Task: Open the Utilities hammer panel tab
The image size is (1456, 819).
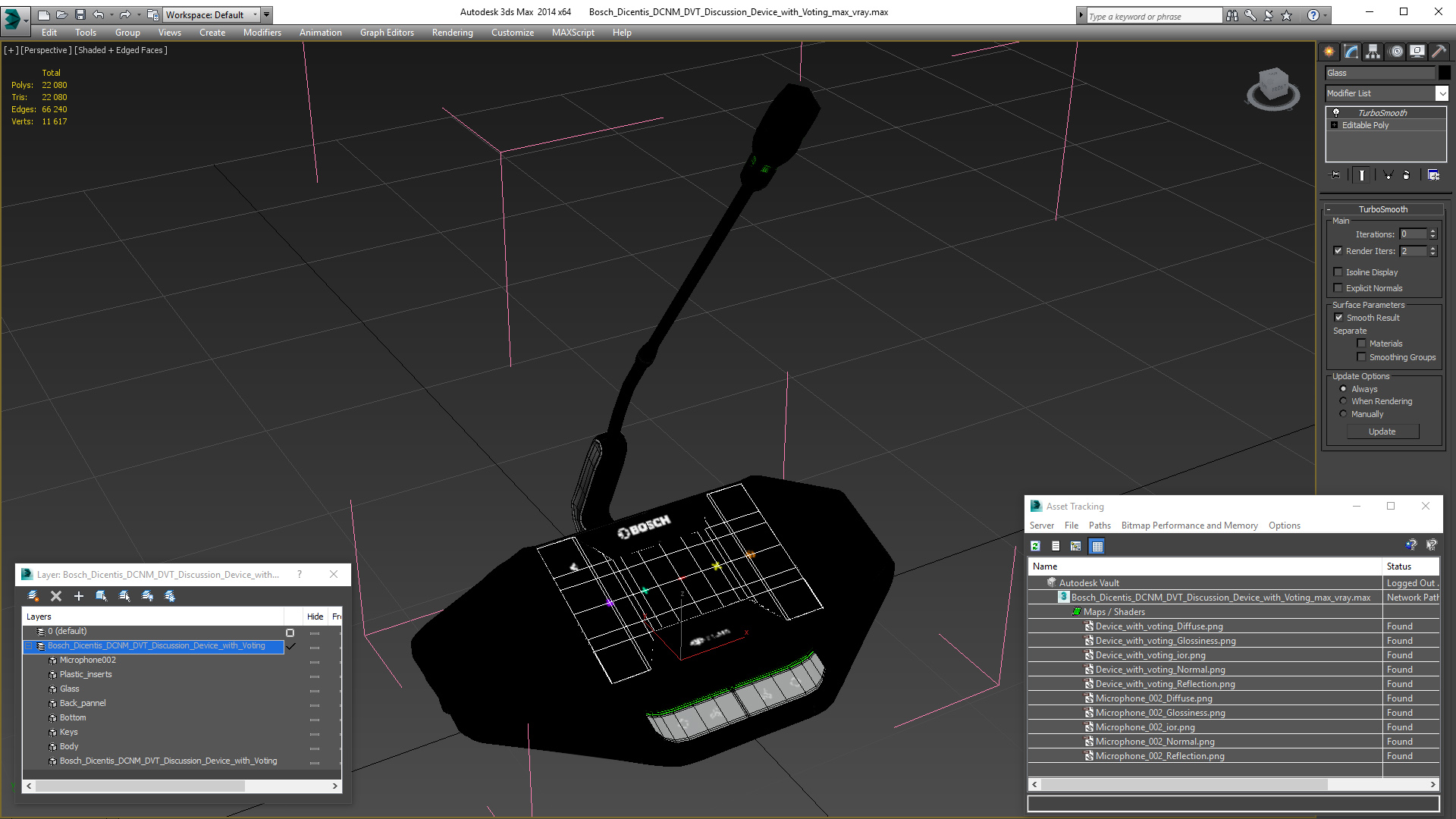Action: tap(1439, 52)
